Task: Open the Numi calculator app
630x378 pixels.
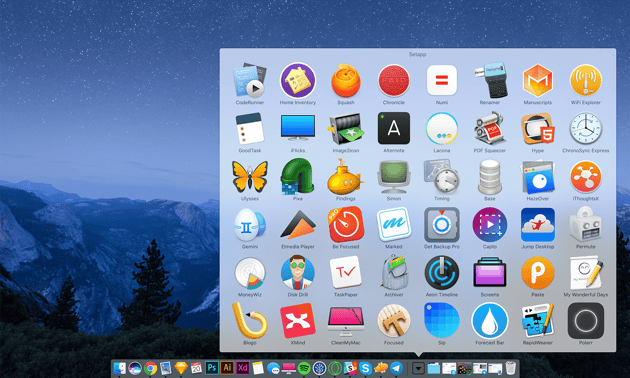Action: coord(442,80)
